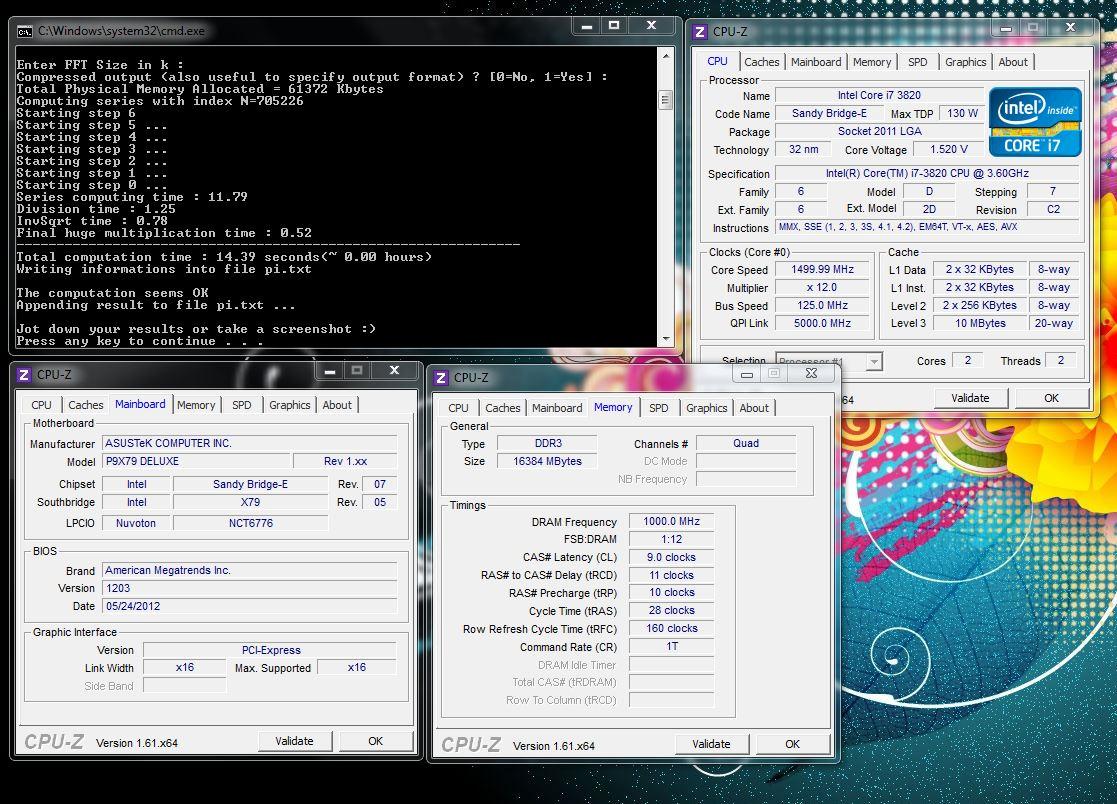This screenshot has width=1117, height=804.
Task: Click the Core Voltage value 1.520 V
Action: coord(949,150)
